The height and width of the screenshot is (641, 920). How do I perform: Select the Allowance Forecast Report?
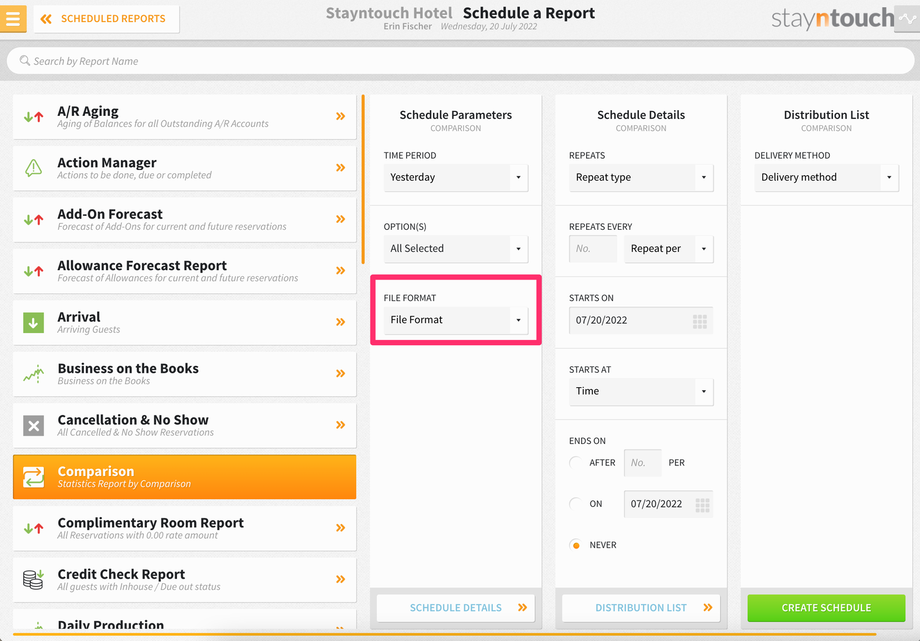click(x=184, y=271)
